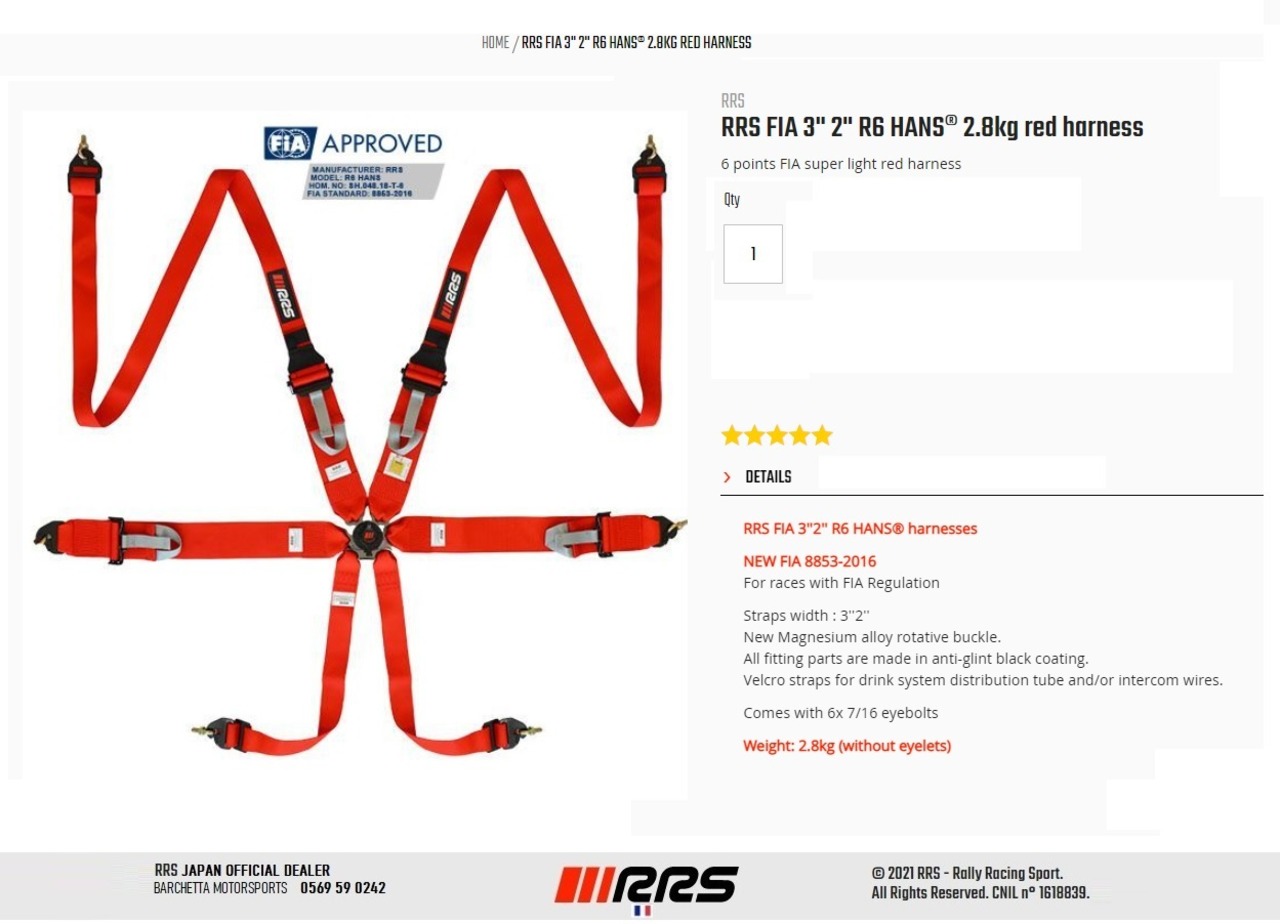The height and width of the screenshot is (924, 1280).
Task: Click the HOME breadcrumb link
Action: click(495, 43)
